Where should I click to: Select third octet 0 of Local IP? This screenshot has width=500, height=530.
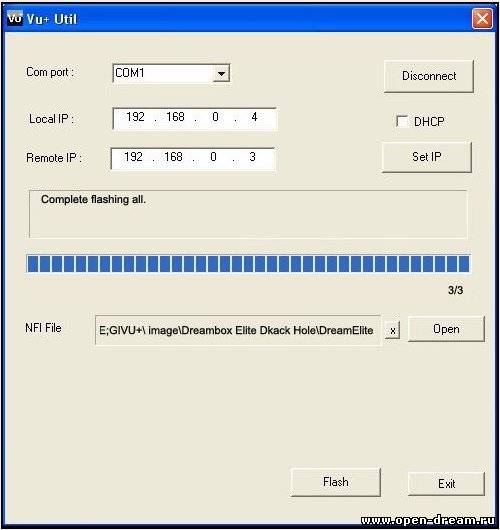[215, 117]
